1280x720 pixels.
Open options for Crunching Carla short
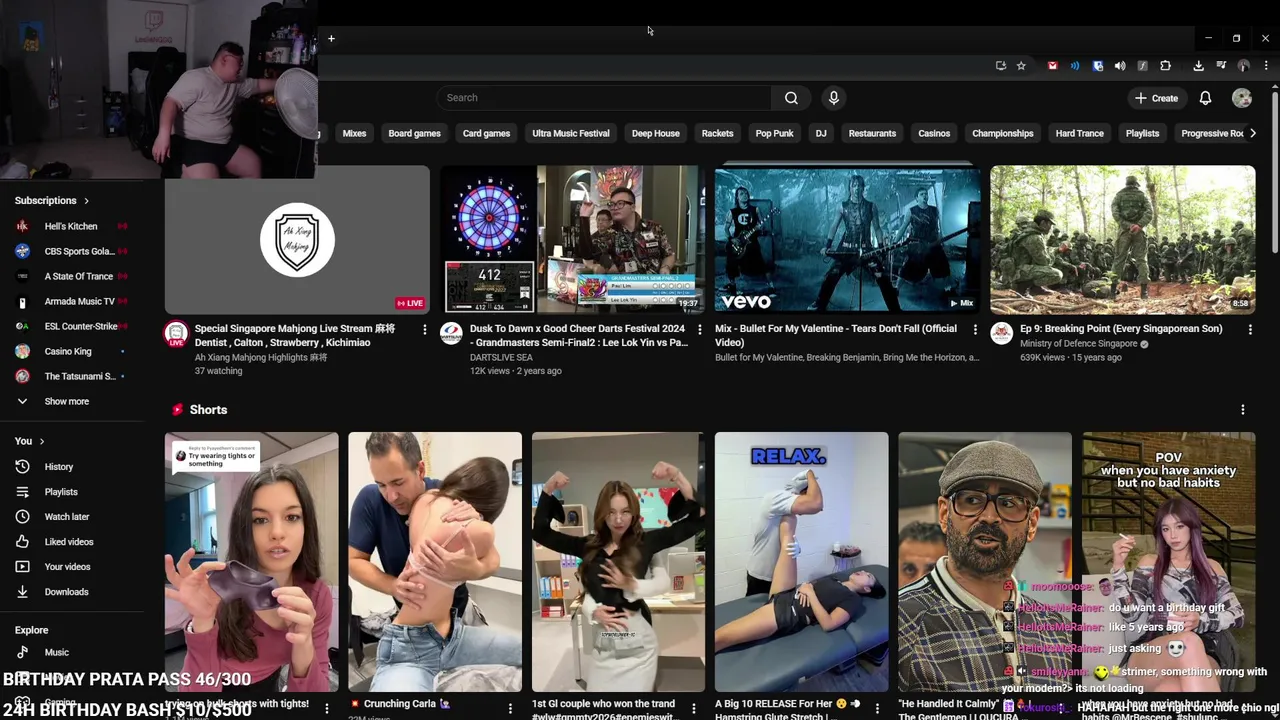[510, 709]
